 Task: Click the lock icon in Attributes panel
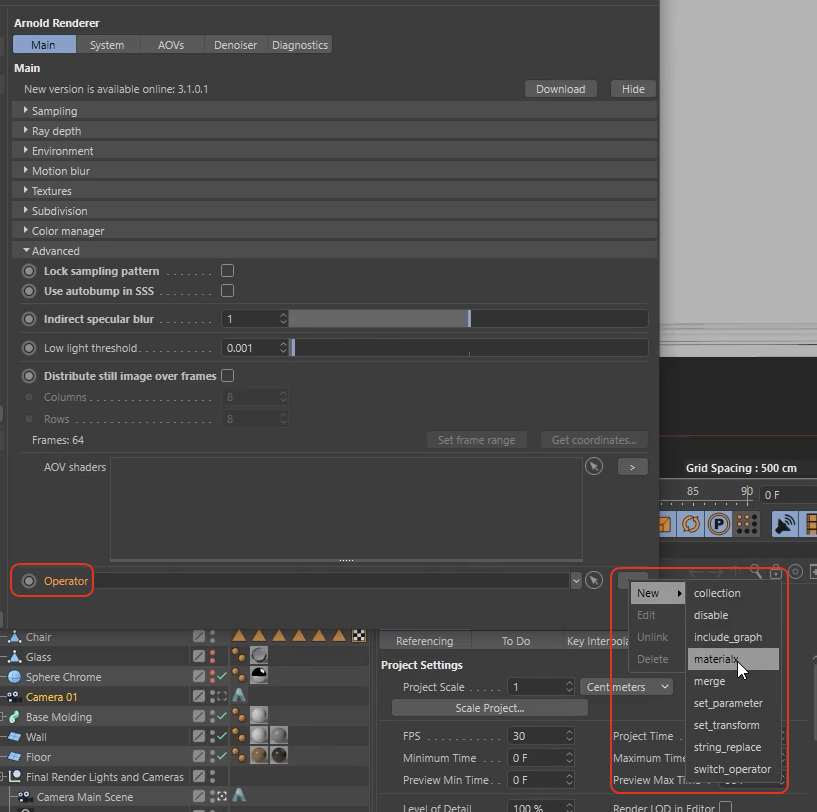(776, 572)
